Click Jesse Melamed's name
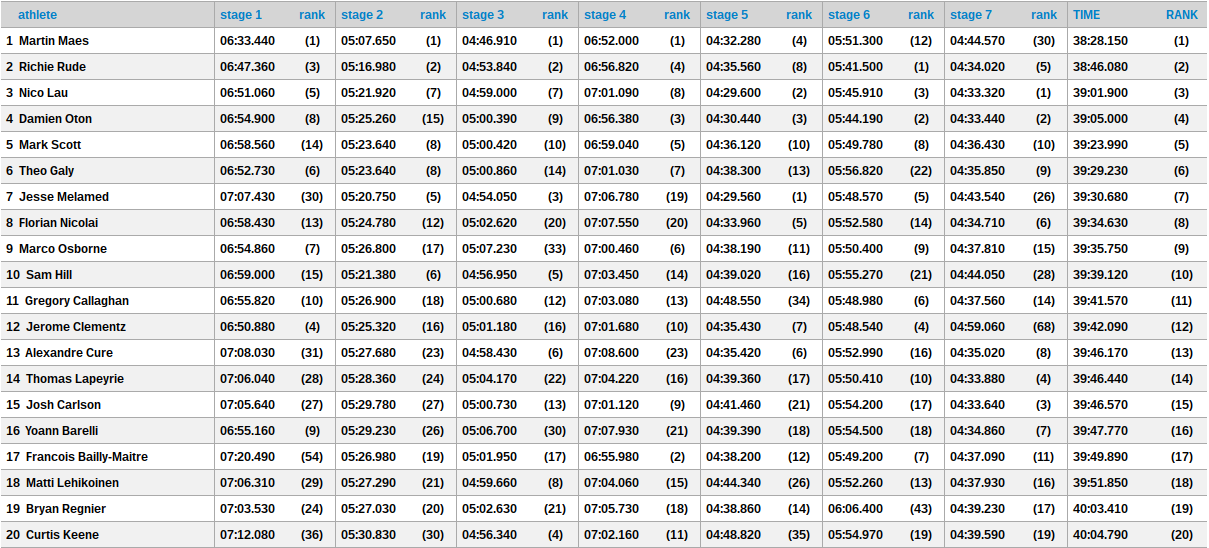1209x548 pixels. pyautogui.click(x=64, y=197)
